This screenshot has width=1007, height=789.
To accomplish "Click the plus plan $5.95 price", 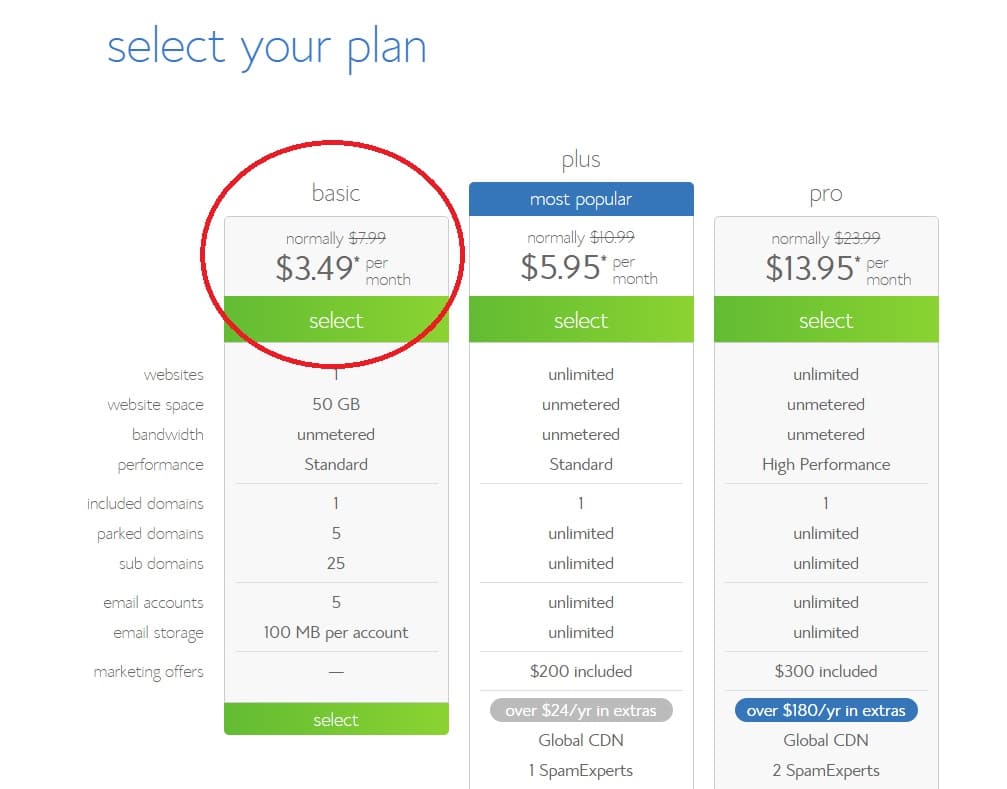I will tap(561, 267).
